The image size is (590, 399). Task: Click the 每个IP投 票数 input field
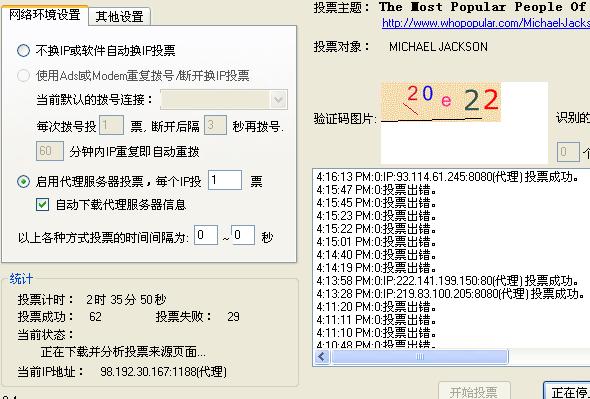point(225,180)
